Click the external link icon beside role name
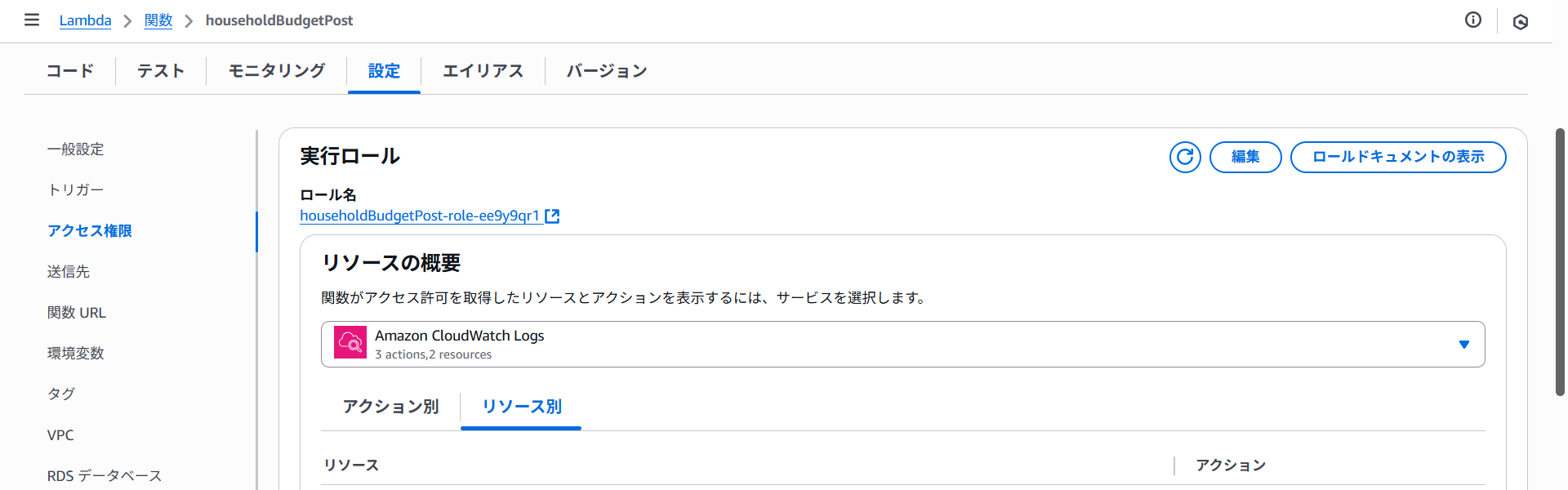The height and width of the screenshot is (490, 1568). click(x=552, y=216)
